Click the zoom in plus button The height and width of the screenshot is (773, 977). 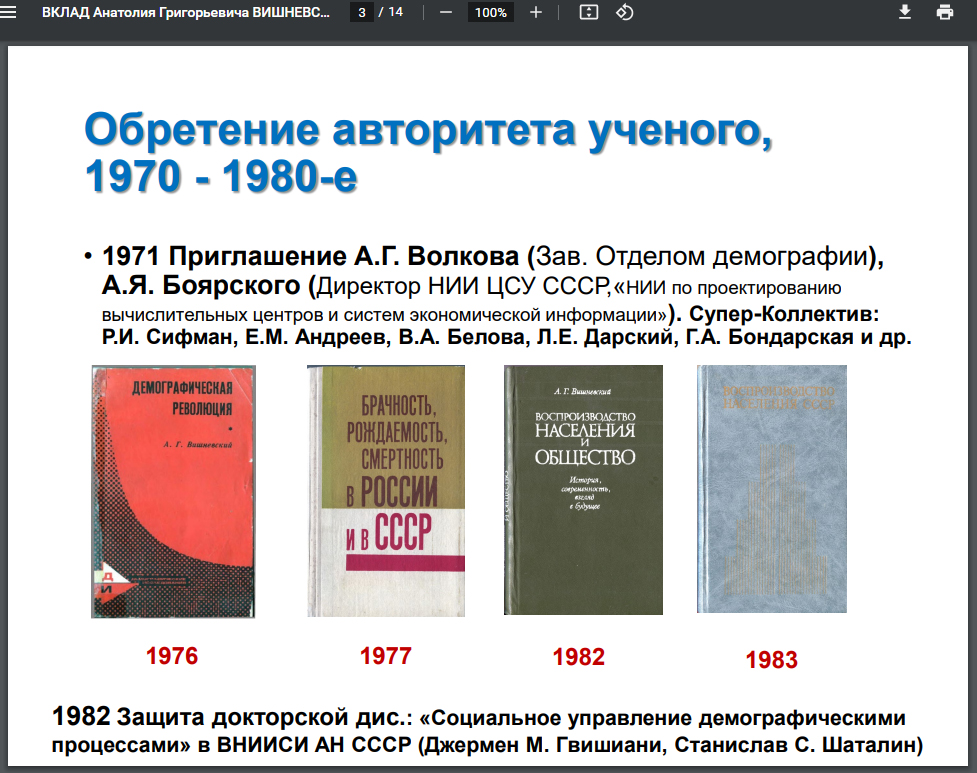tap(536, 13)
